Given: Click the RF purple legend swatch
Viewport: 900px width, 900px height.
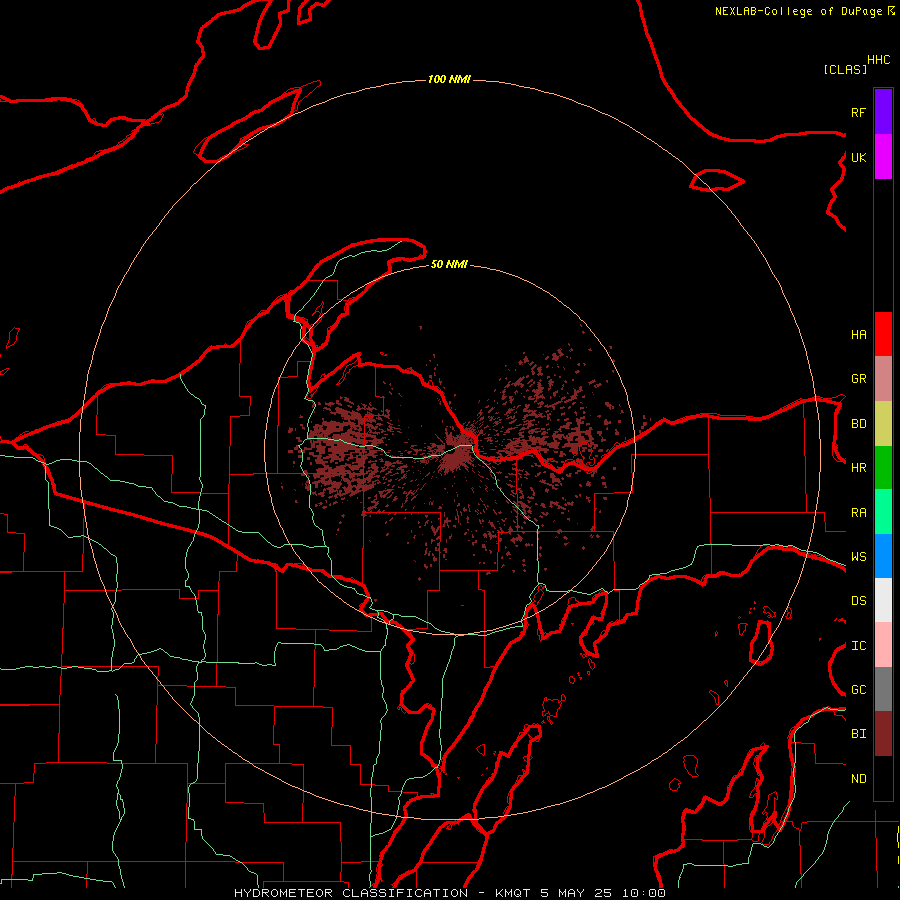Looking at the screenshot, I should point(883,112).
